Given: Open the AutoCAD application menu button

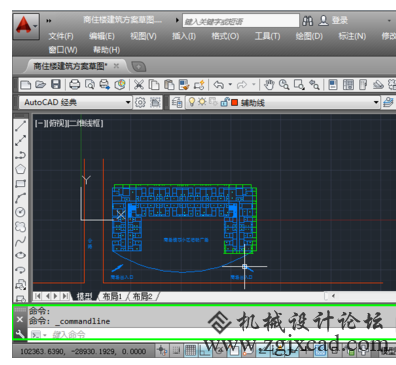Looking at the screenshot, I should pos(26,26).
